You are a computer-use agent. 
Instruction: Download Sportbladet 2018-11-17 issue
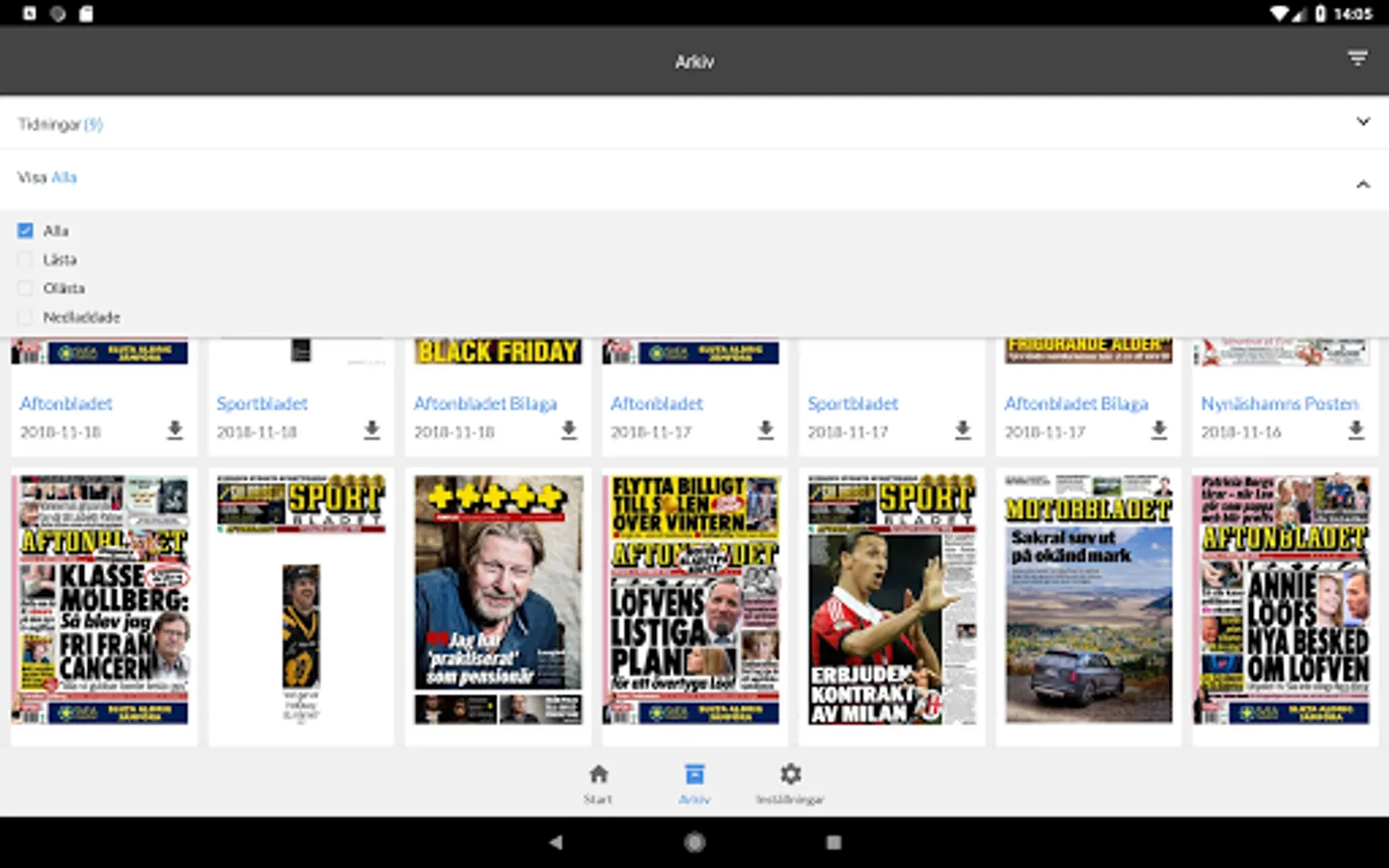click(963, 430)
